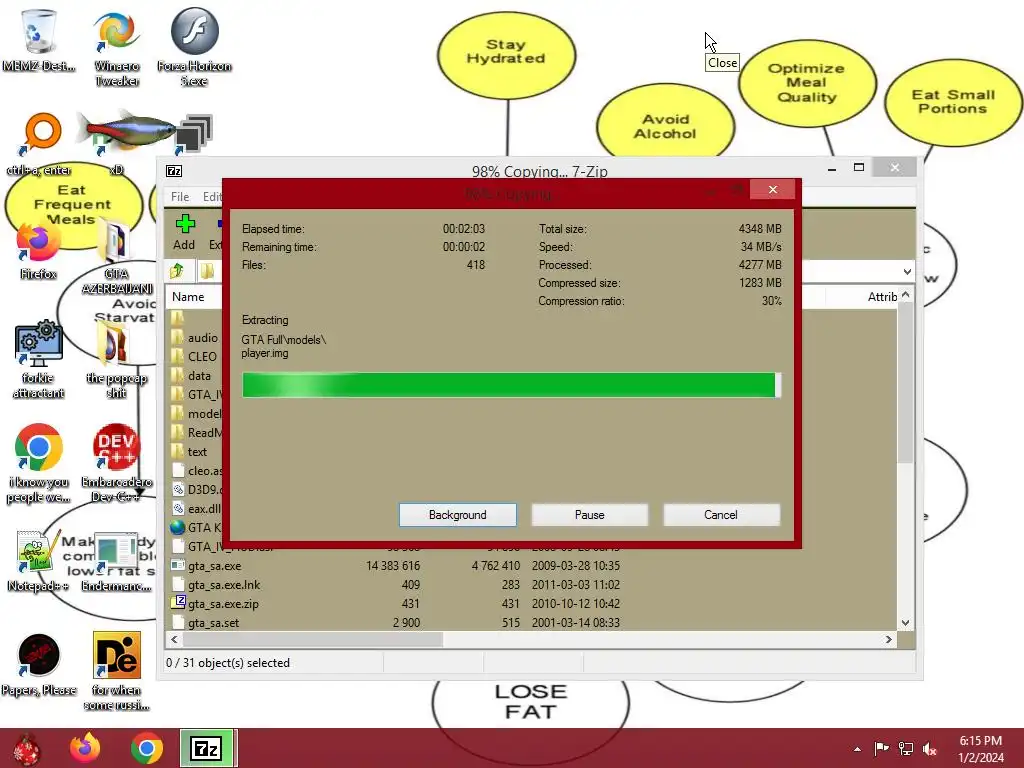The width and height of the screenshot is (1024, 768).
Task: Close the copying progress dialog
Action: [x=773, y=189]
